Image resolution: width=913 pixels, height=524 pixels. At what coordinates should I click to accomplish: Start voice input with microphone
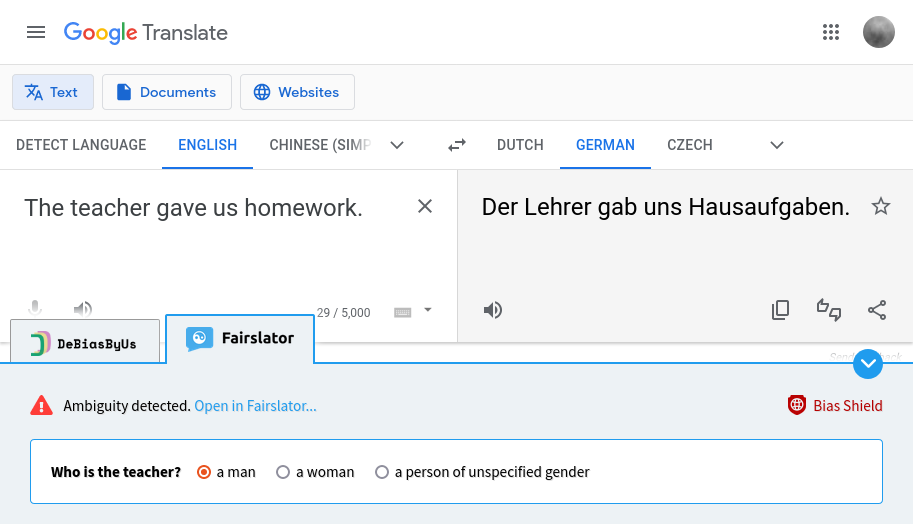(35, 308)
